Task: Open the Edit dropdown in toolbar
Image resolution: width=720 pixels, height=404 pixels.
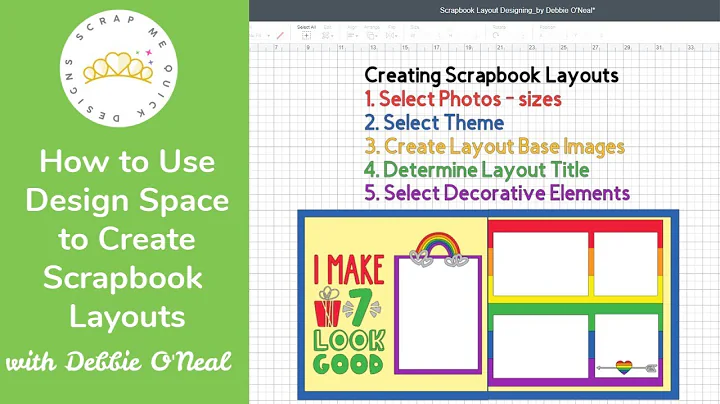Action: (327, 36)
